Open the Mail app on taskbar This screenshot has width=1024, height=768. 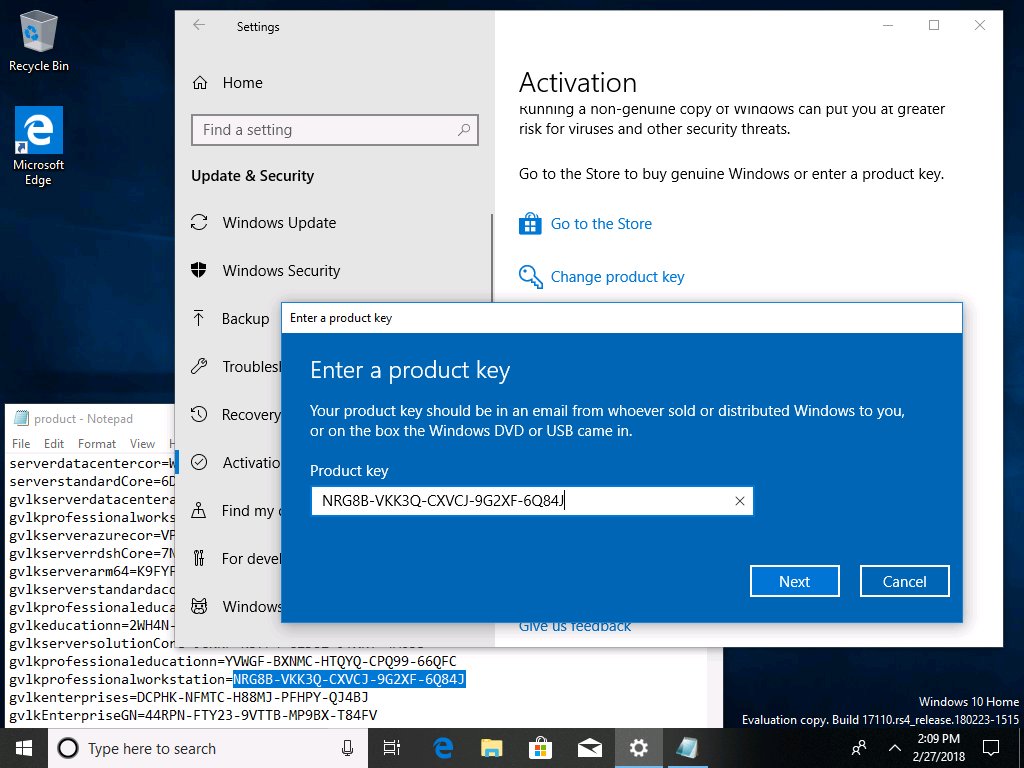[589, 748]
